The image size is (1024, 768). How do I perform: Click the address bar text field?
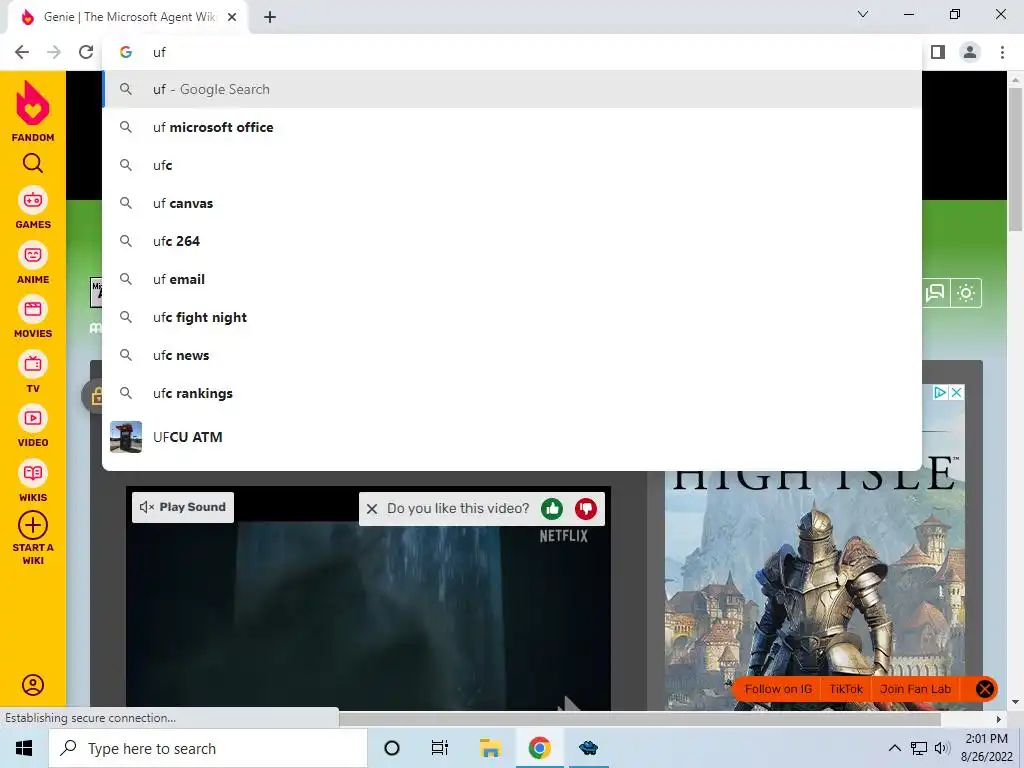pyautogui.click(x=512, y=52)
